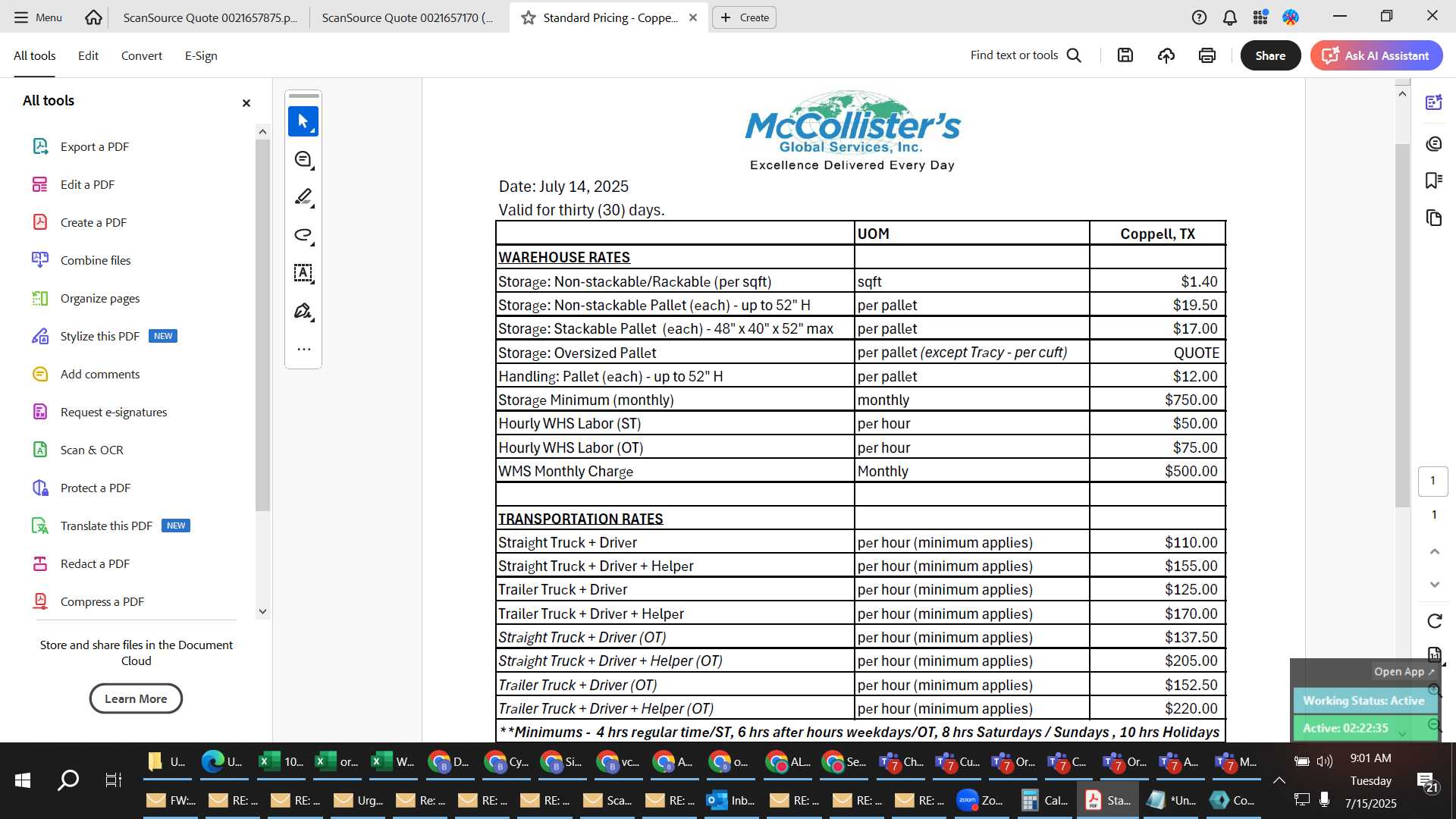Choose the add comment bubble tool

[303, 159]
